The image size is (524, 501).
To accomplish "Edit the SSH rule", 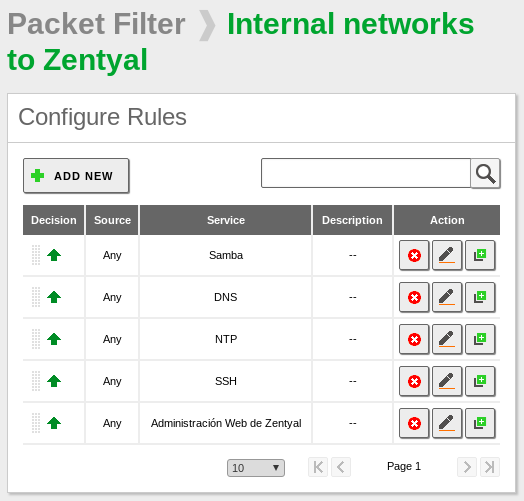I will (x=447, y=381).
